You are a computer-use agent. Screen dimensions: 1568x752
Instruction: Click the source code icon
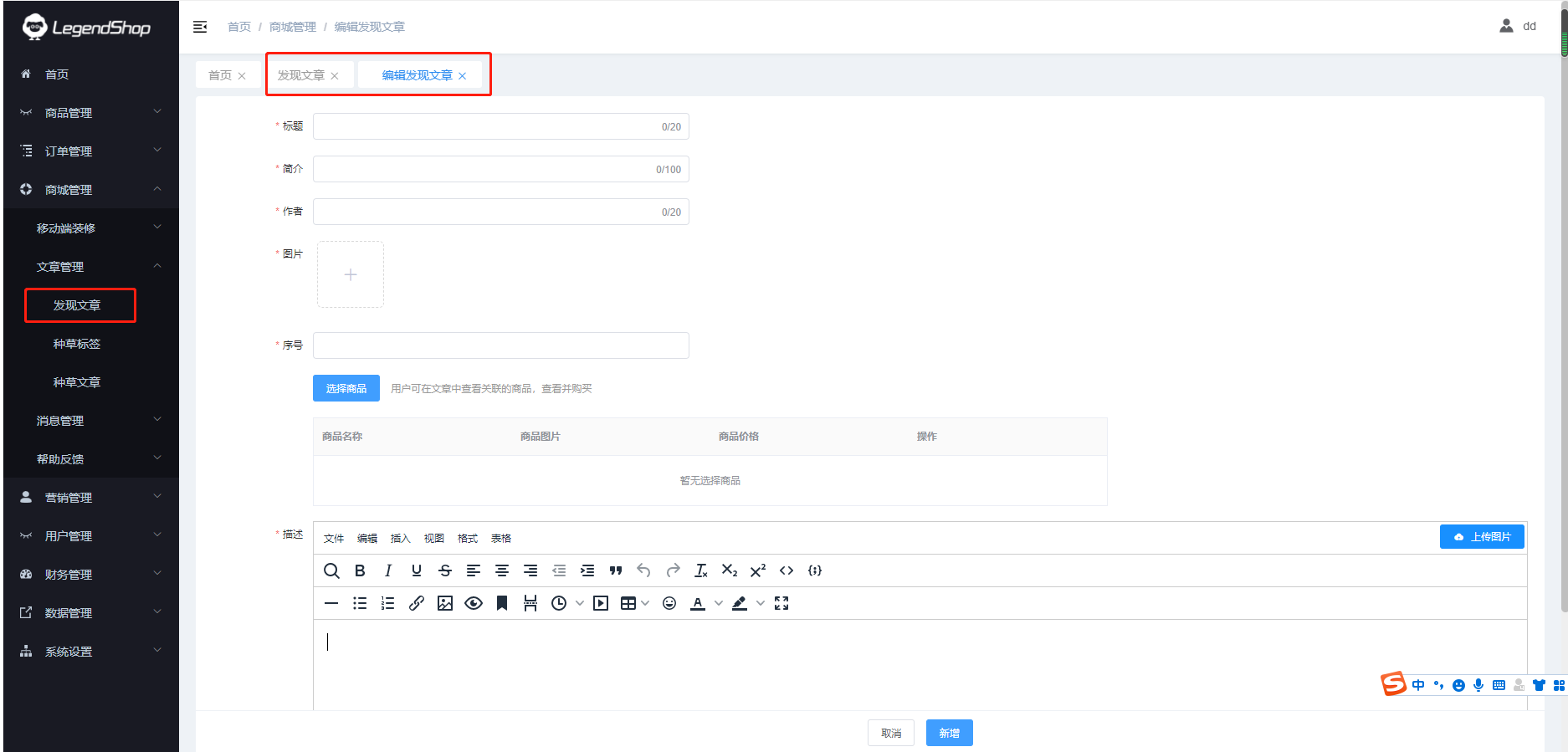pyautogui.click(x=787, y=570)
